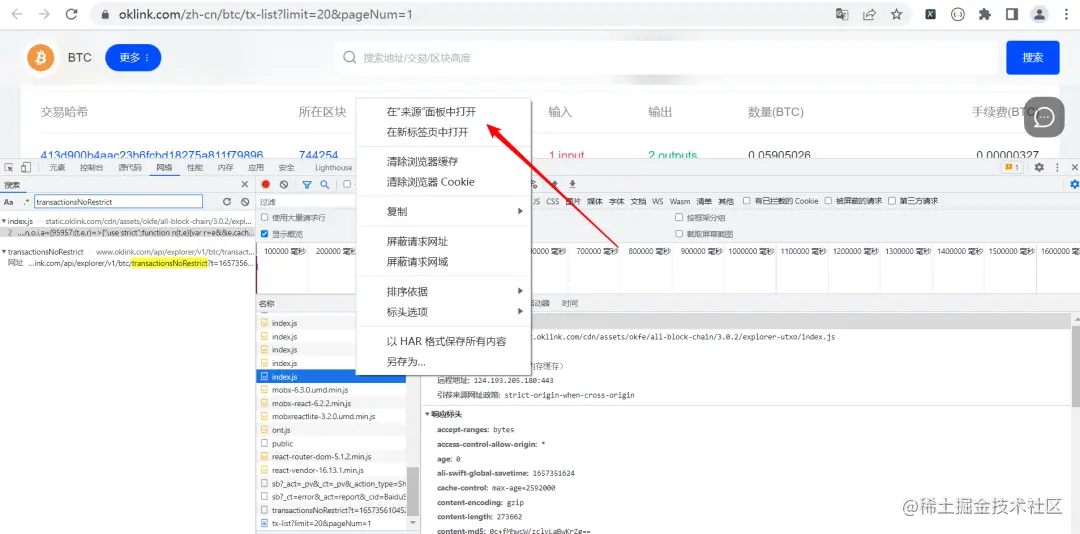
Task: Collapse the transactionsNoRestrict search result group
Action: [x=3, y=252]
